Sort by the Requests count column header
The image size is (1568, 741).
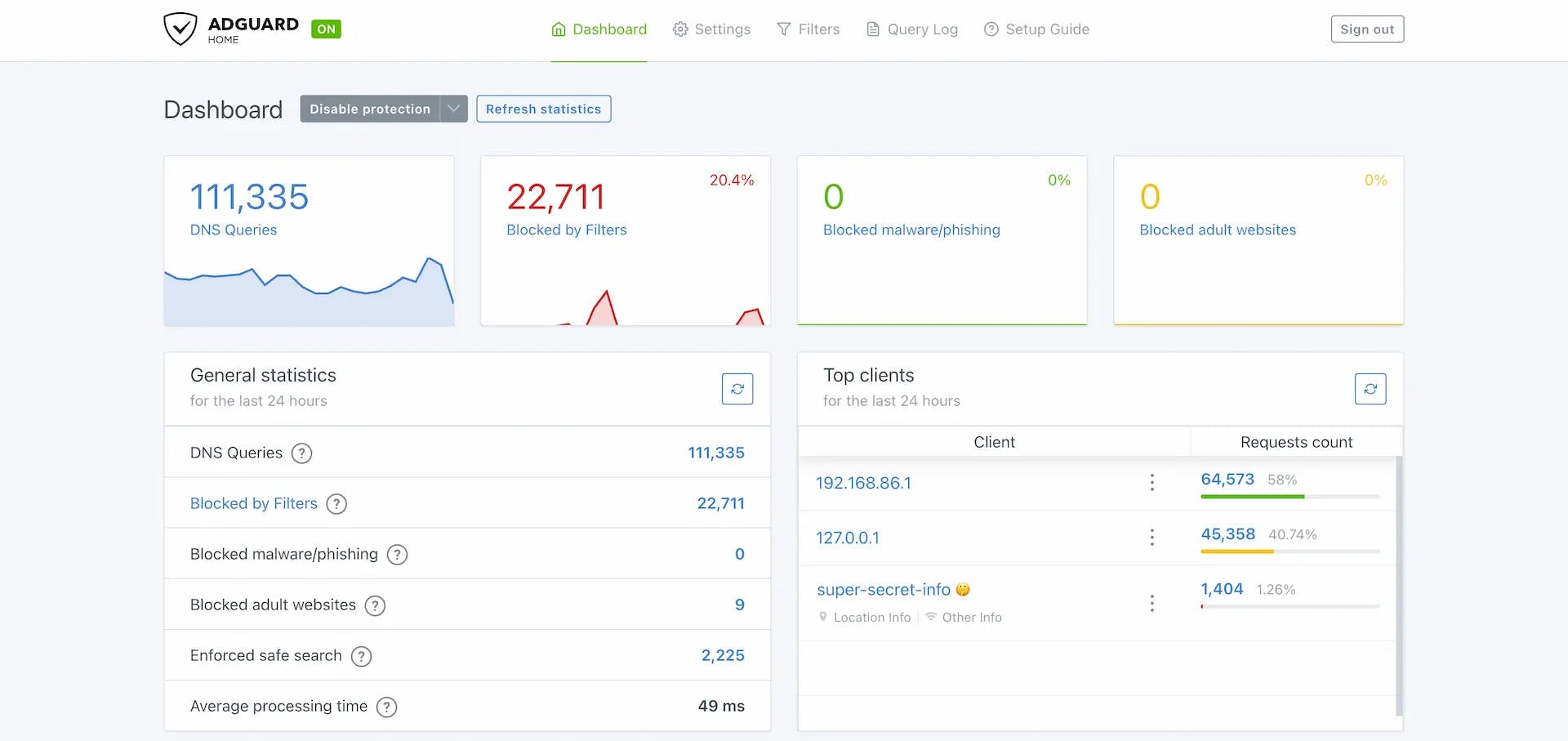[1296, 442]
